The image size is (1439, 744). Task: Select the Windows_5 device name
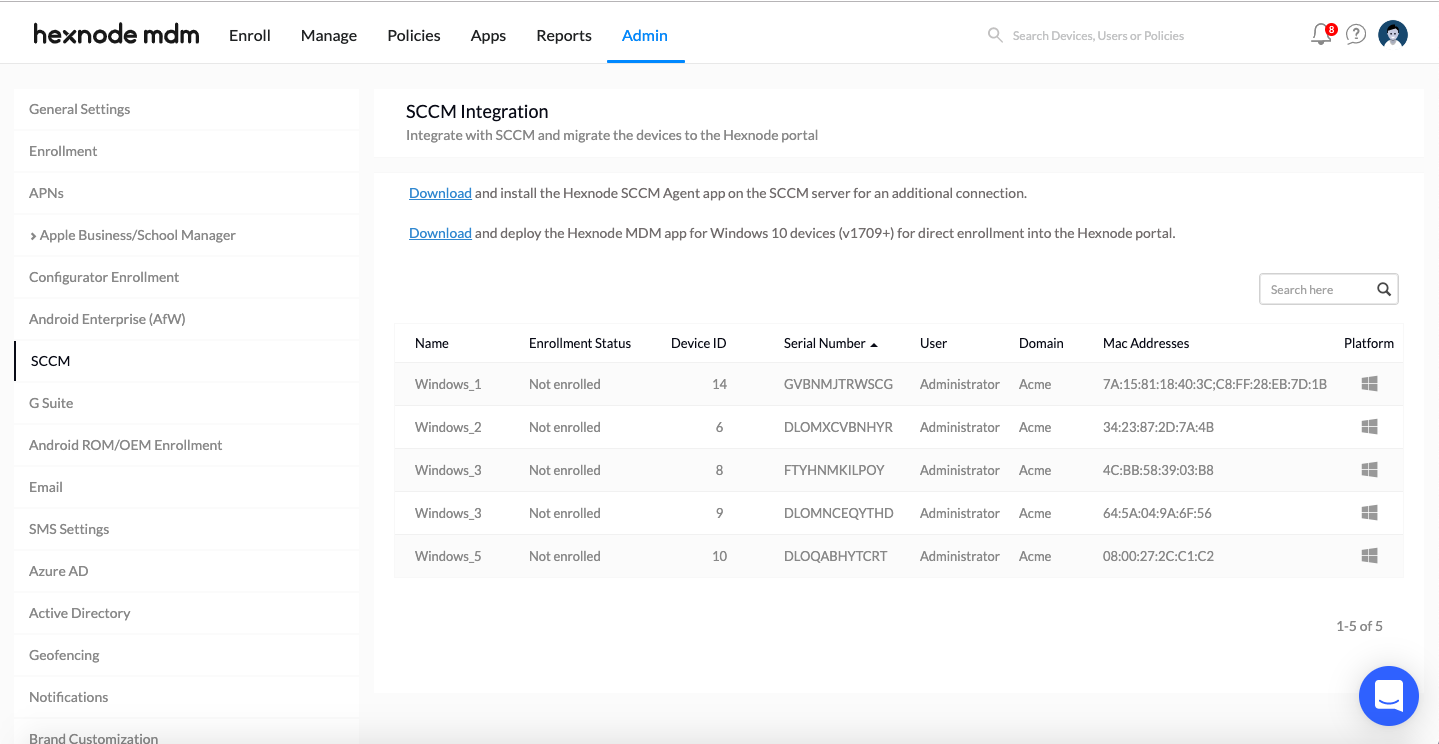click(448, 556)
